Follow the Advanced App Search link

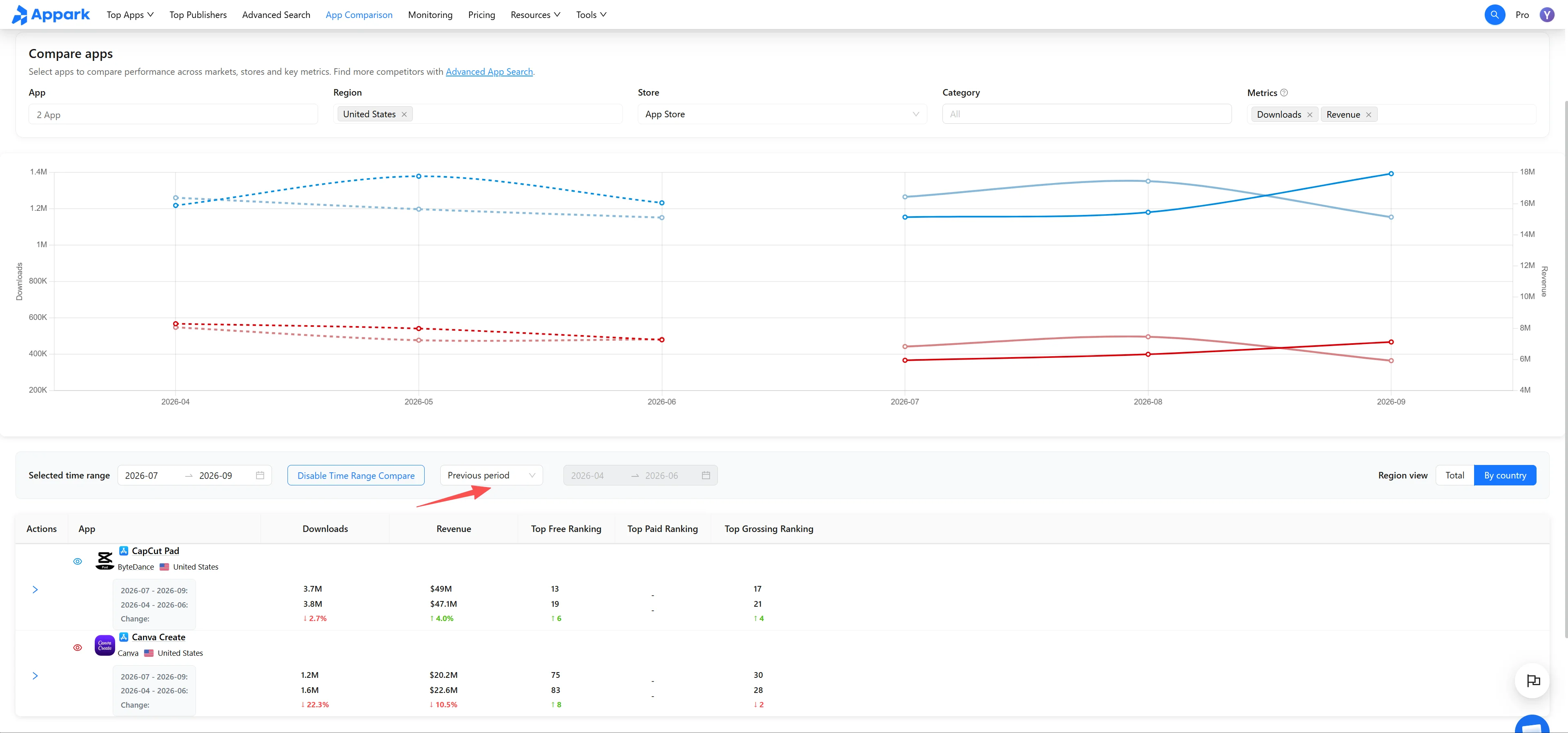click(x=489, y=72)
